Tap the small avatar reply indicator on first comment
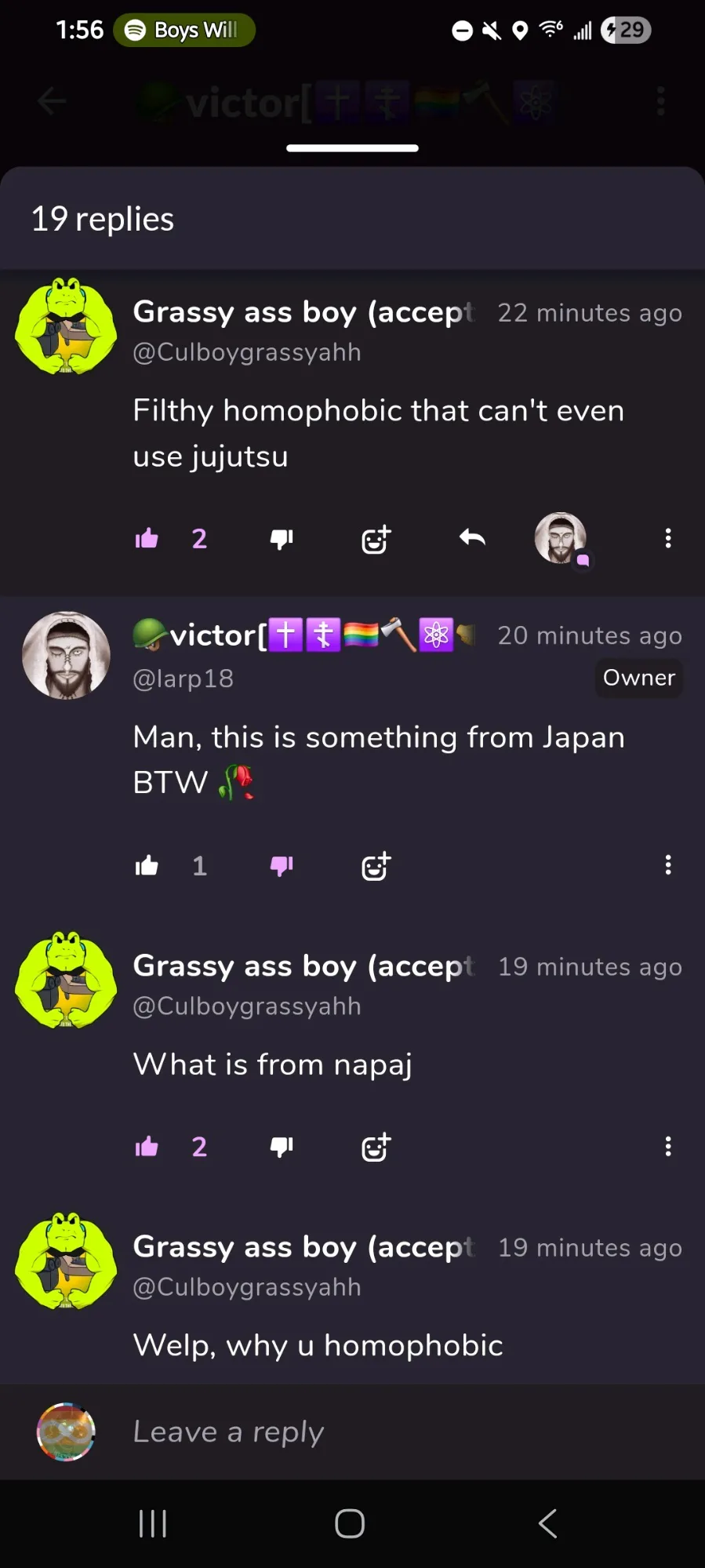This screenshot has width=705, height=1568. pos(561,539)
